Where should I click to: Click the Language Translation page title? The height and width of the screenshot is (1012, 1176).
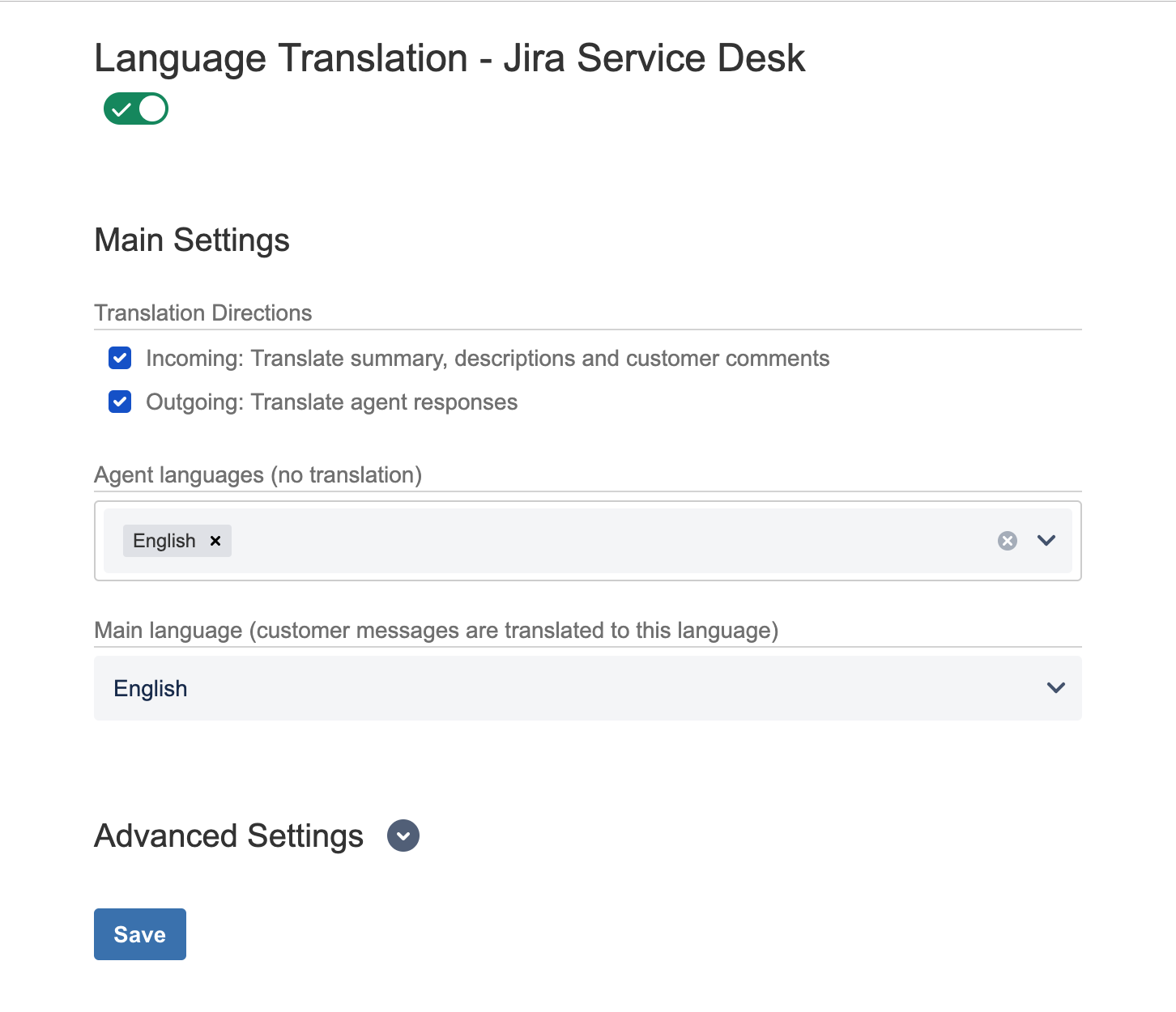pos(450,58)
